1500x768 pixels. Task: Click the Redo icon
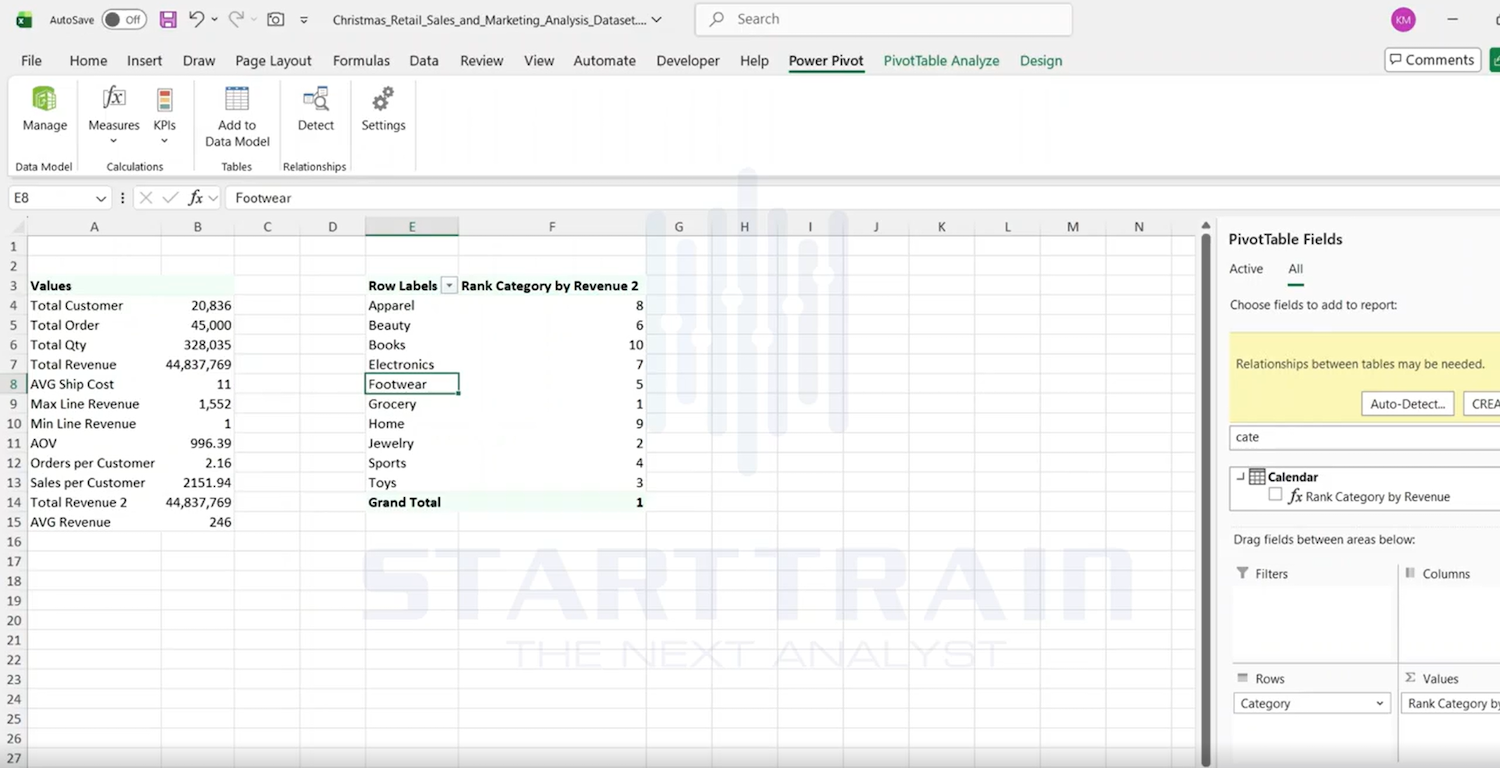[236, 19]
